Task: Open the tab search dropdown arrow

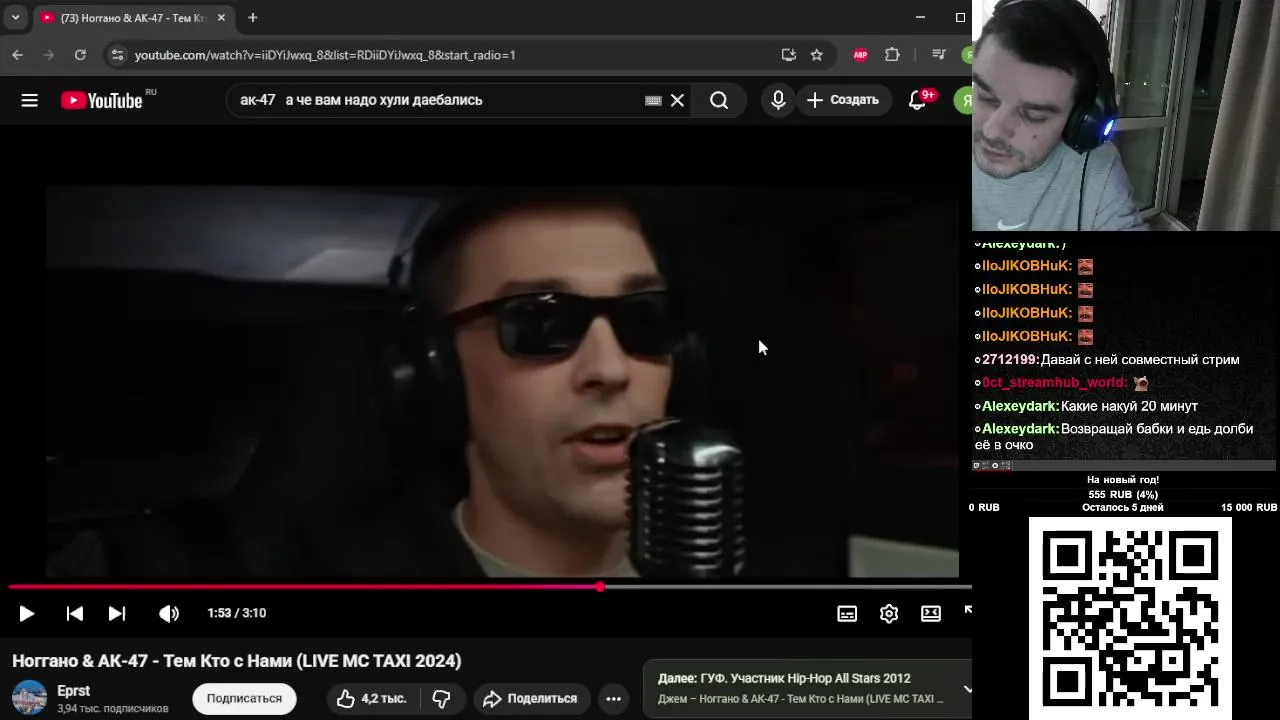Action: [15, 18]
